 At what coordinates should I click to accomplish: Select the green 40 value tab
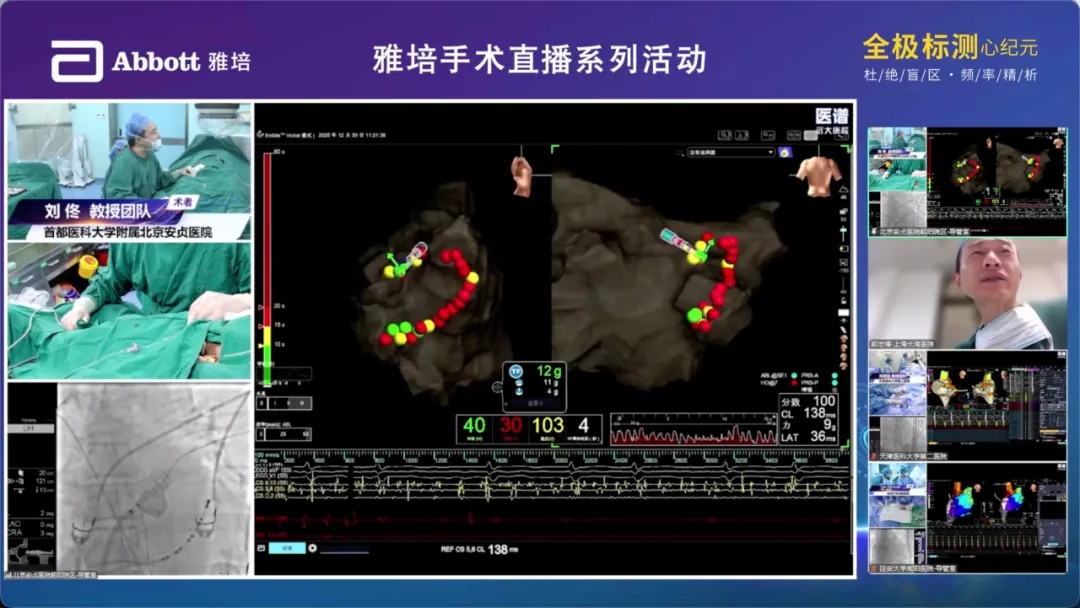[x=474, y=426]
